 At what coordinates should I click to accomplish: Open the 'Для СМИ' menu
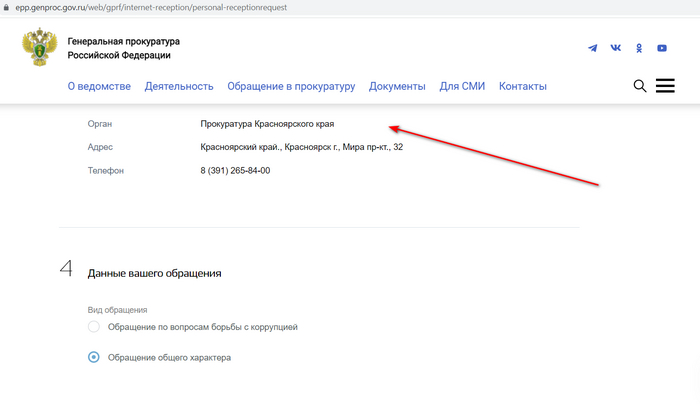462,86
